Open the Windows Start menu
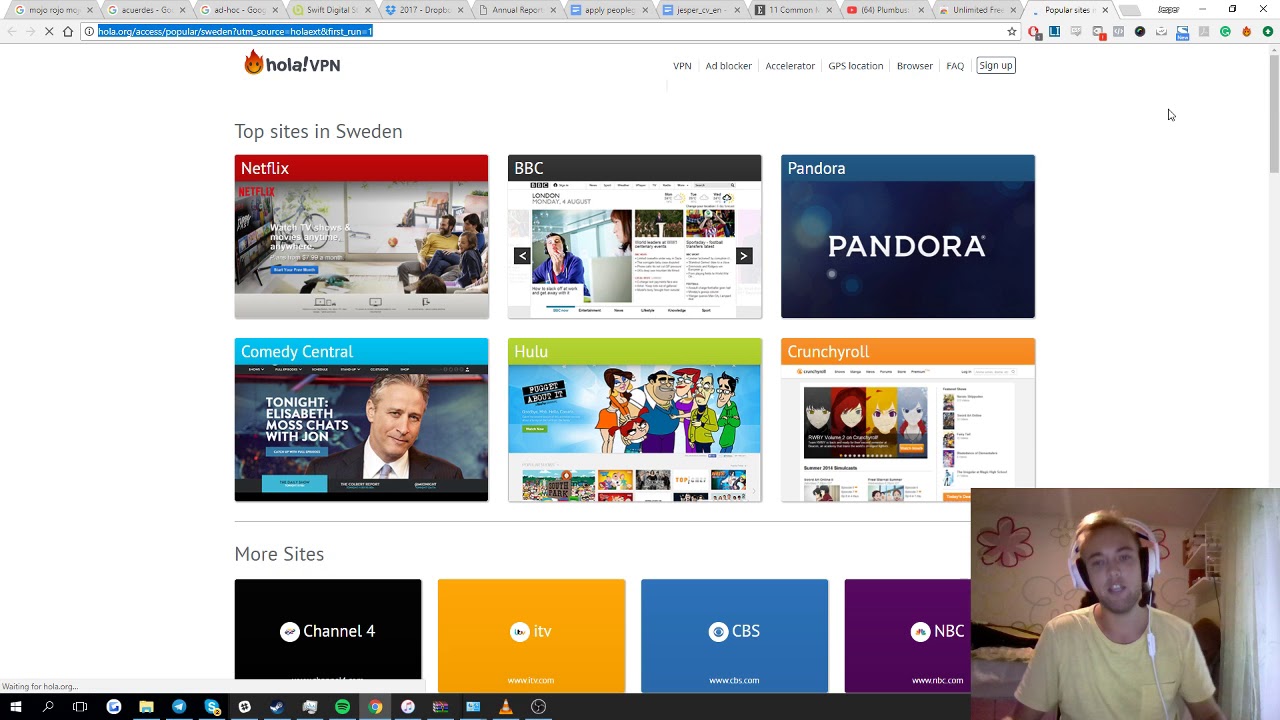 point(16,707)
